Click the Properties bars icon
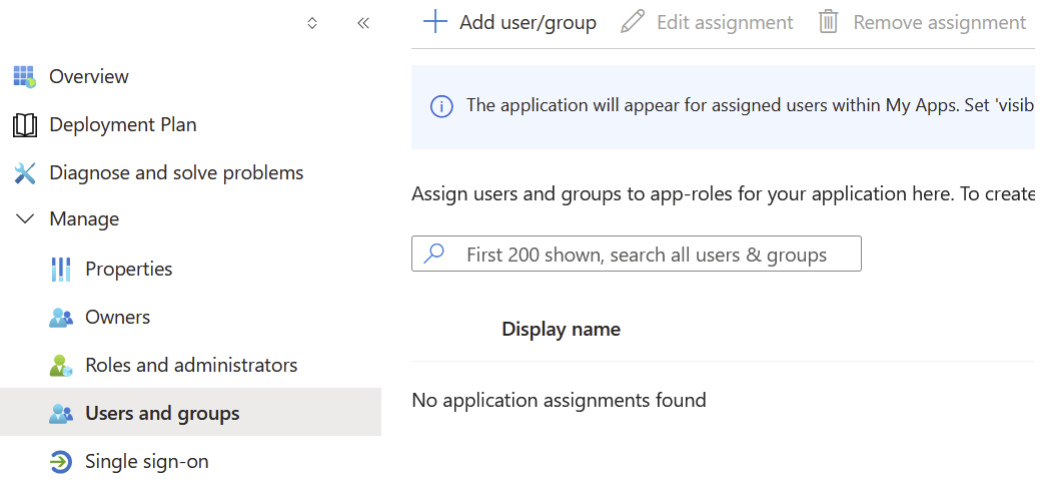This screenshot has height=487, width=1046. [x=61, y=269]
